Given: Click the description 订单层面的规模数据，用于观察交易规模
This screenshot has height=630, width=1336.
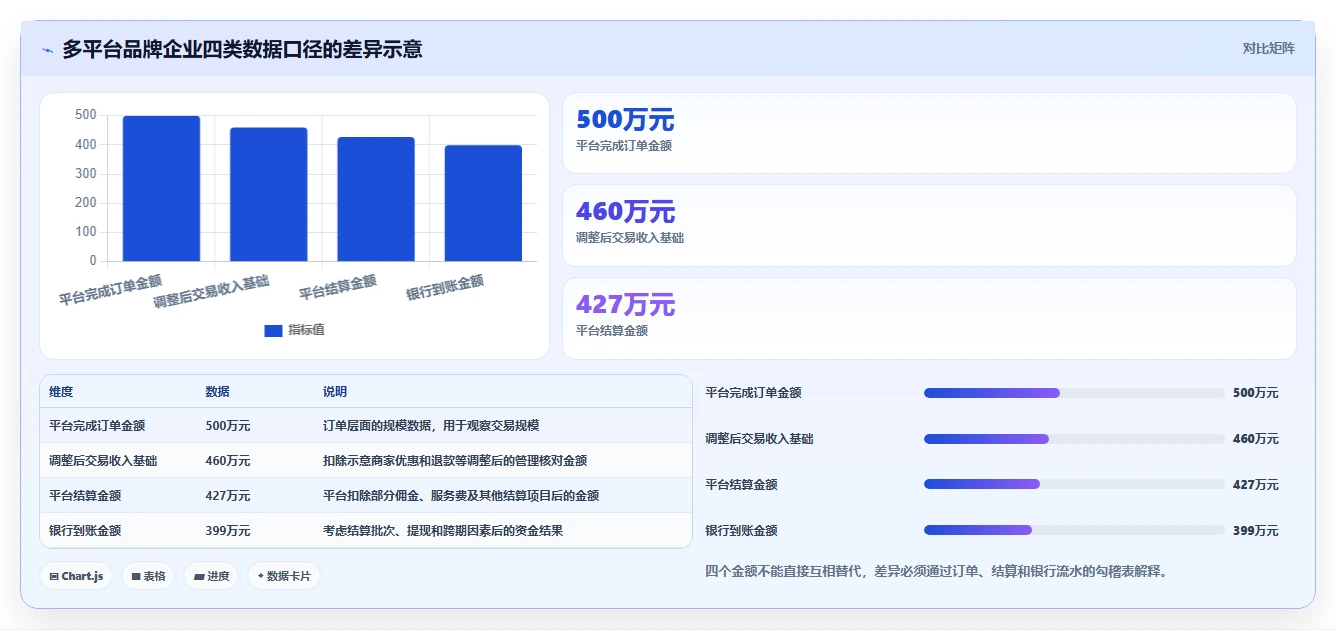Looking at the screenshot, I should tap(431, 425).
